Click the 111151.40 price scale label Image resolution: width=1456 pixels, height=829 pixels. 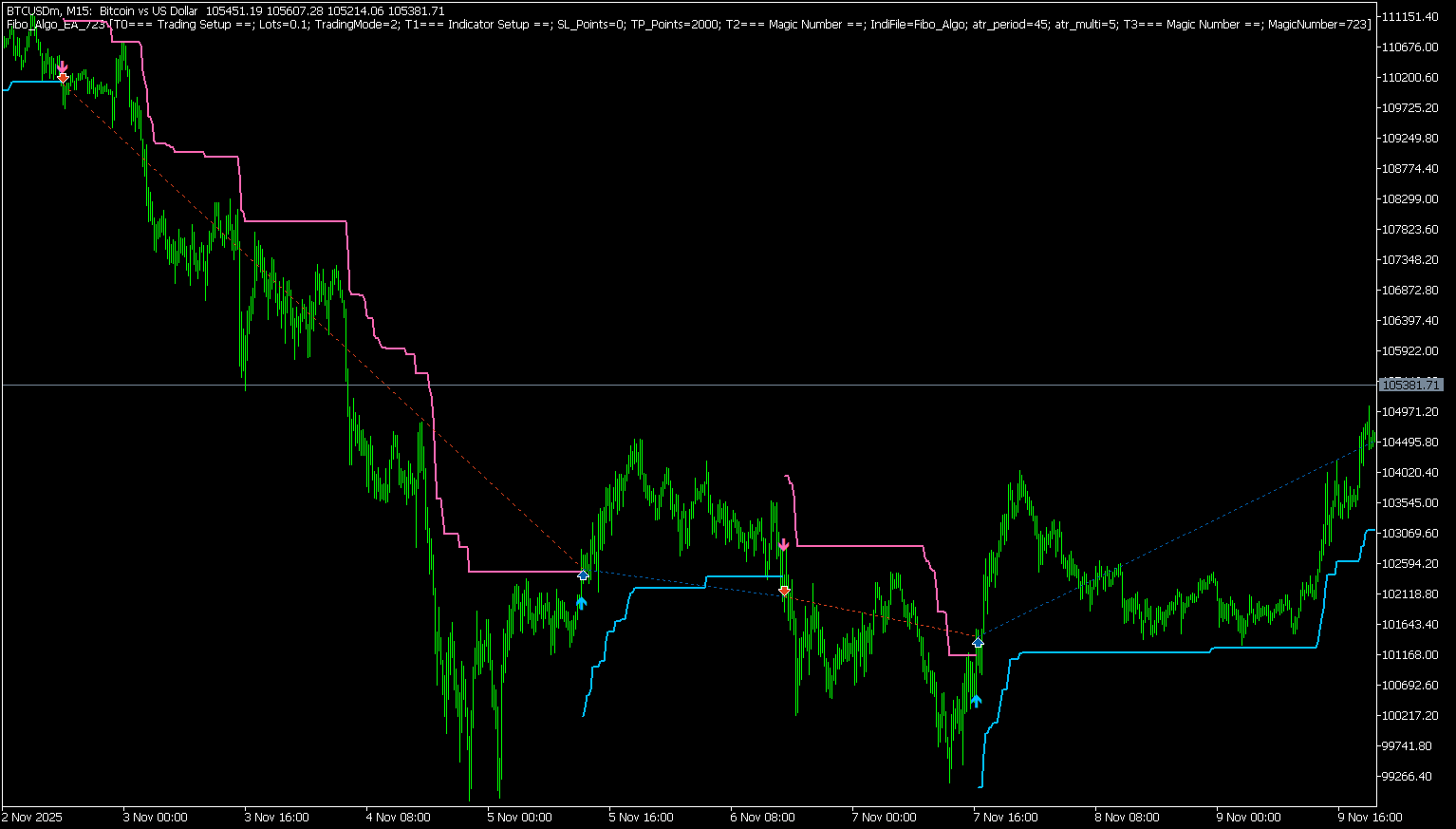1410,16
